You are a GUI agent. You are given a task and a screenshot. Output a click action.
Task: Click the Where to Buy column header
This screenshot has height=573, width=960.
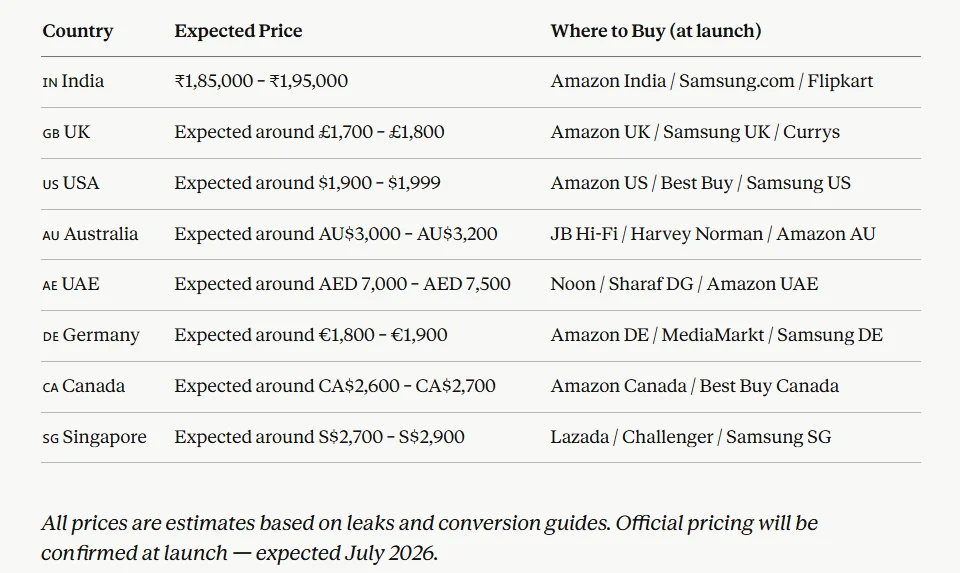coord(655,31)
